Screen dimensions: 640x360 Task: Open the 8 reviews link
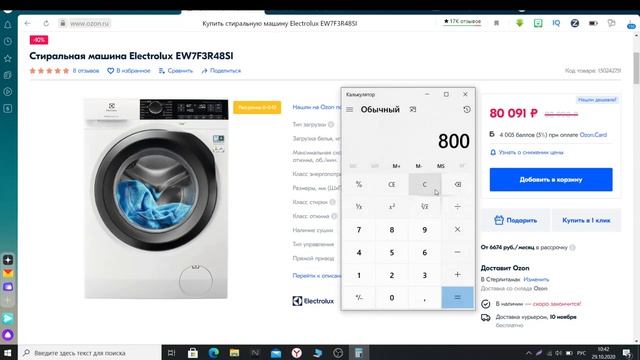[86, 71]
